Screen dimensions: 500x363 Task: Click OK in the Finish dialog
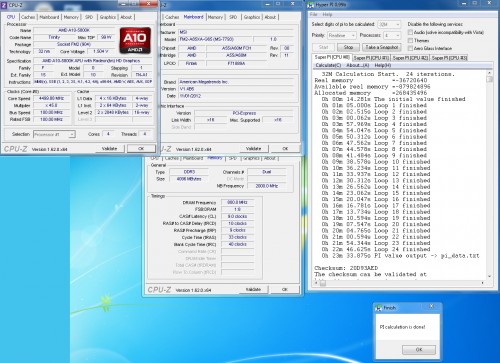click(x=419, y=350)
